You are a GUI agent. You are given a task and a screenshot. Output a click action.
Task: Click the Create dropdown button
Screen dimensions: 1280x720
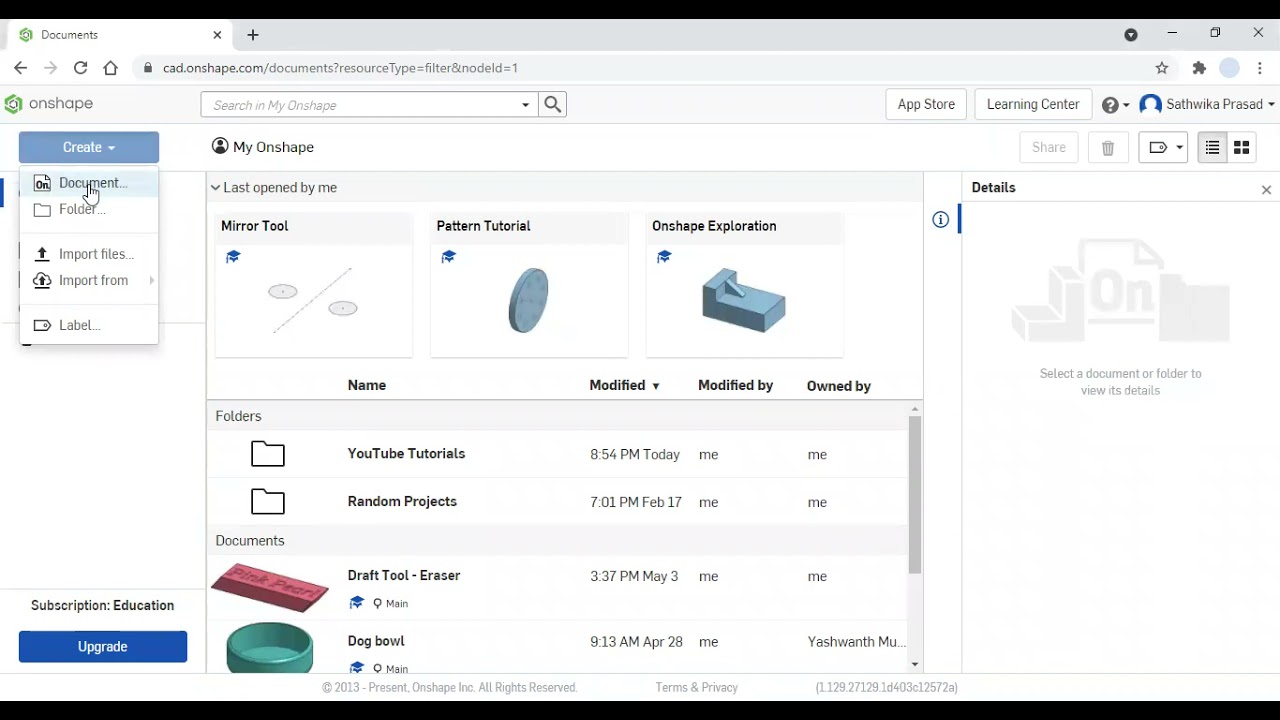pos(88,147)
